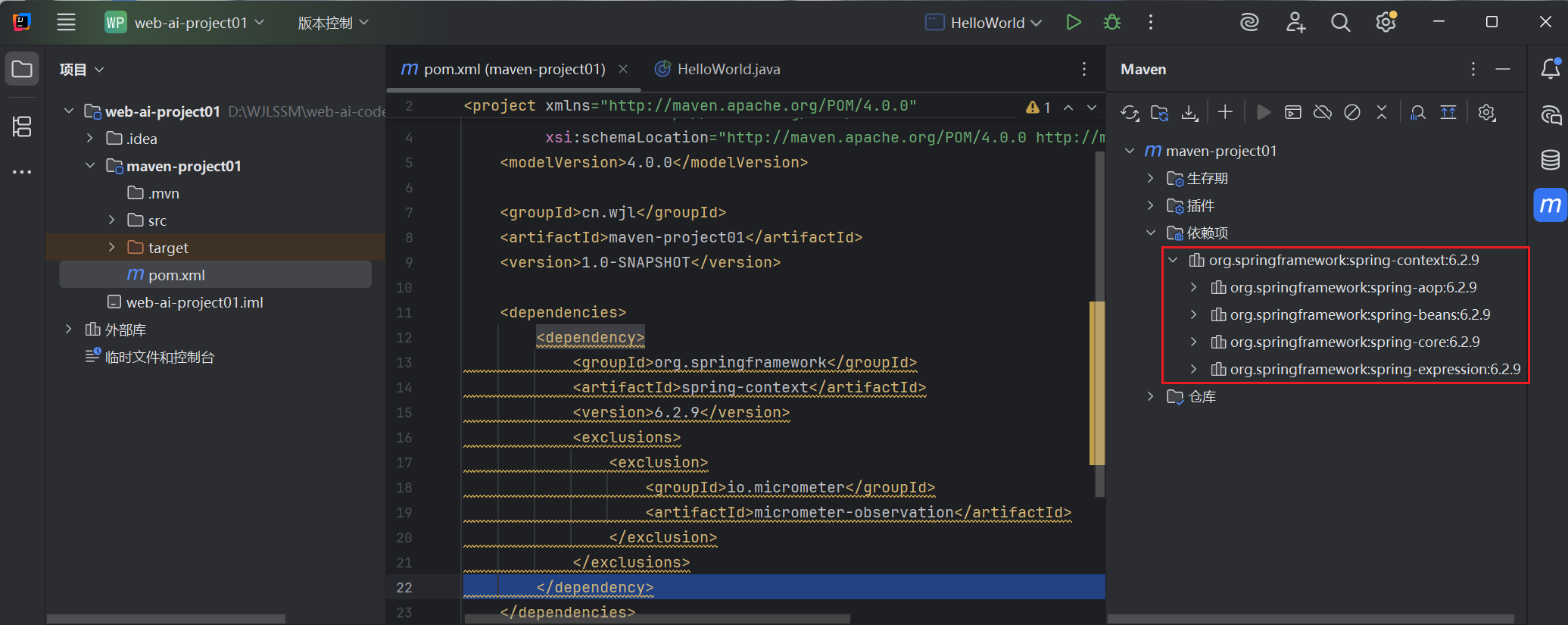Open the 版本控制 dropdown

(333, 23)
